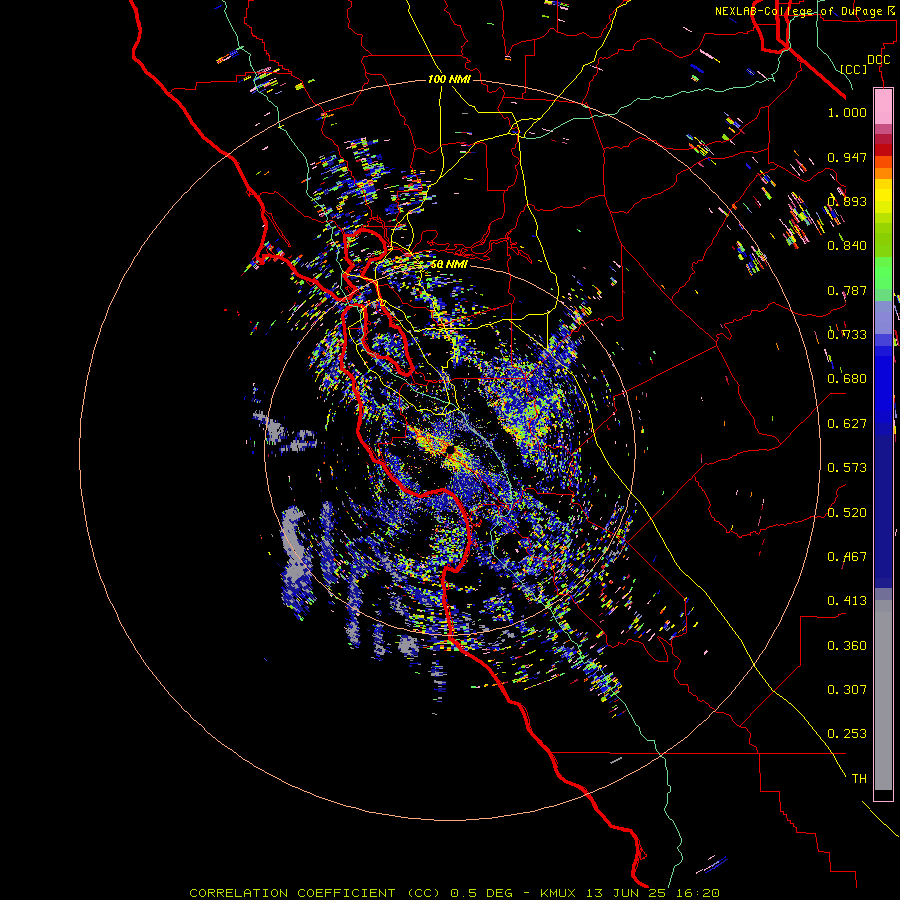Select the 0.733 scale value
This screenshot has height=900, width=900.
pyautogui.click(x=847, y=335)
